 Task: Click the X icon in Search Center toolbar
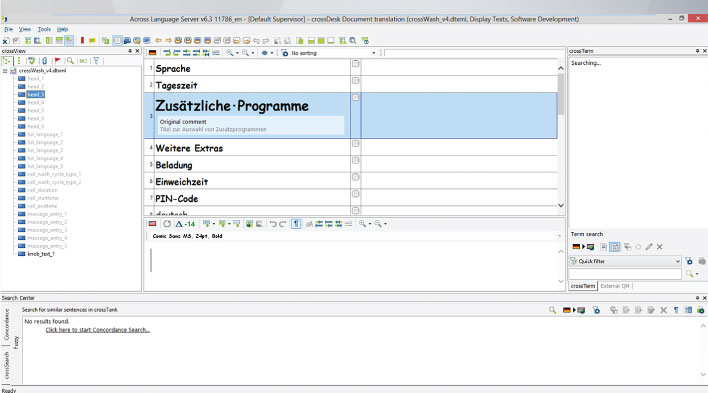click(663, 310)
